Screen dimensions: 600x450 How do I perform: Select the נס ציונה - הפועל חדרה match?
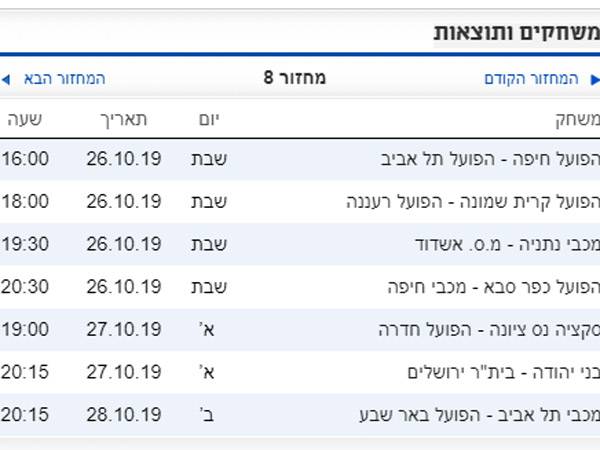(x=488, y=329)
